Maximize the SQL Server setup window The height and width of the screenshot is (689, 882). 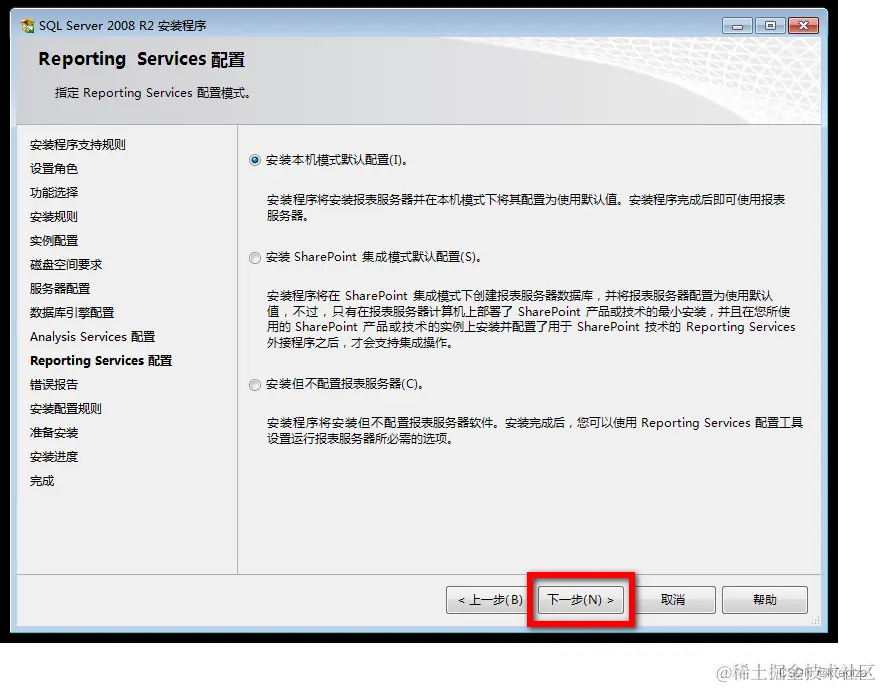click(770, 26)
